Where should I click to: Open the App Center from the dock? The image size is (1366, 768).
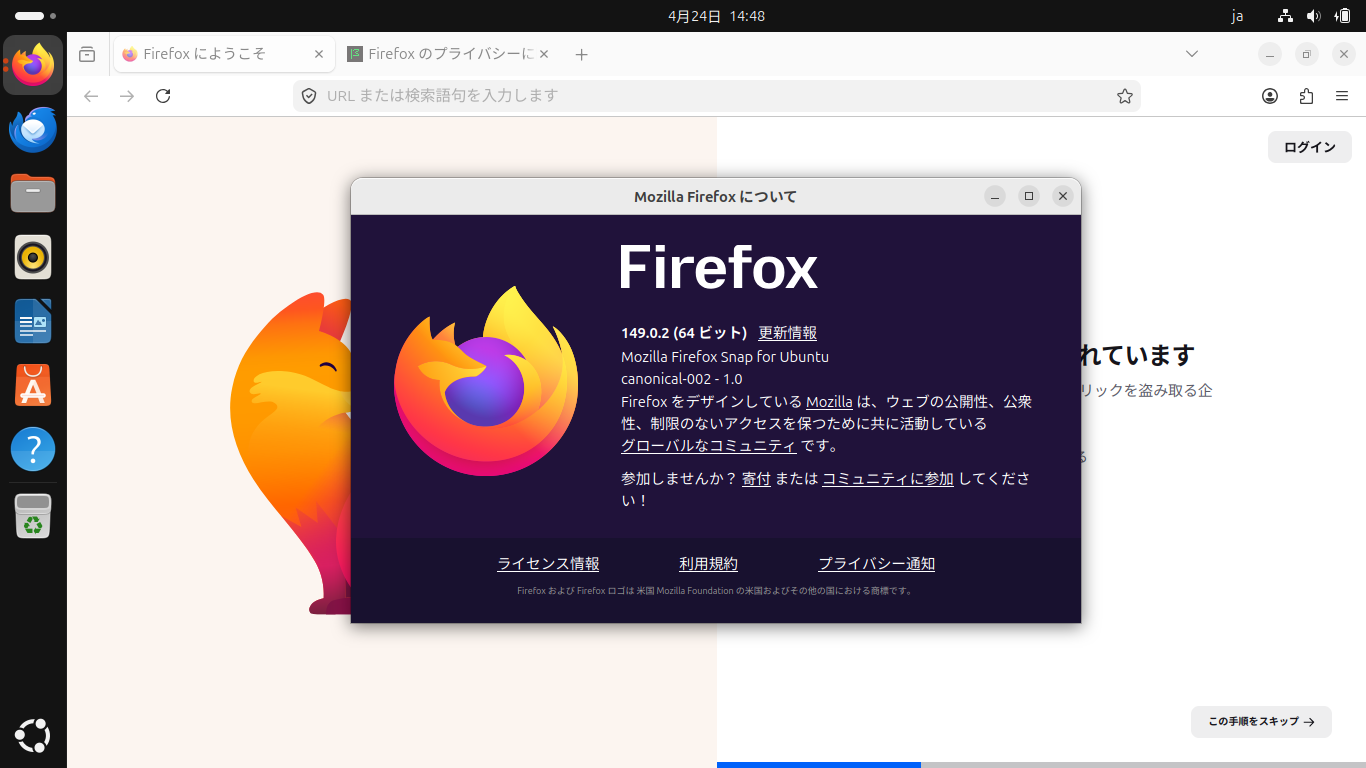point(33,386)
